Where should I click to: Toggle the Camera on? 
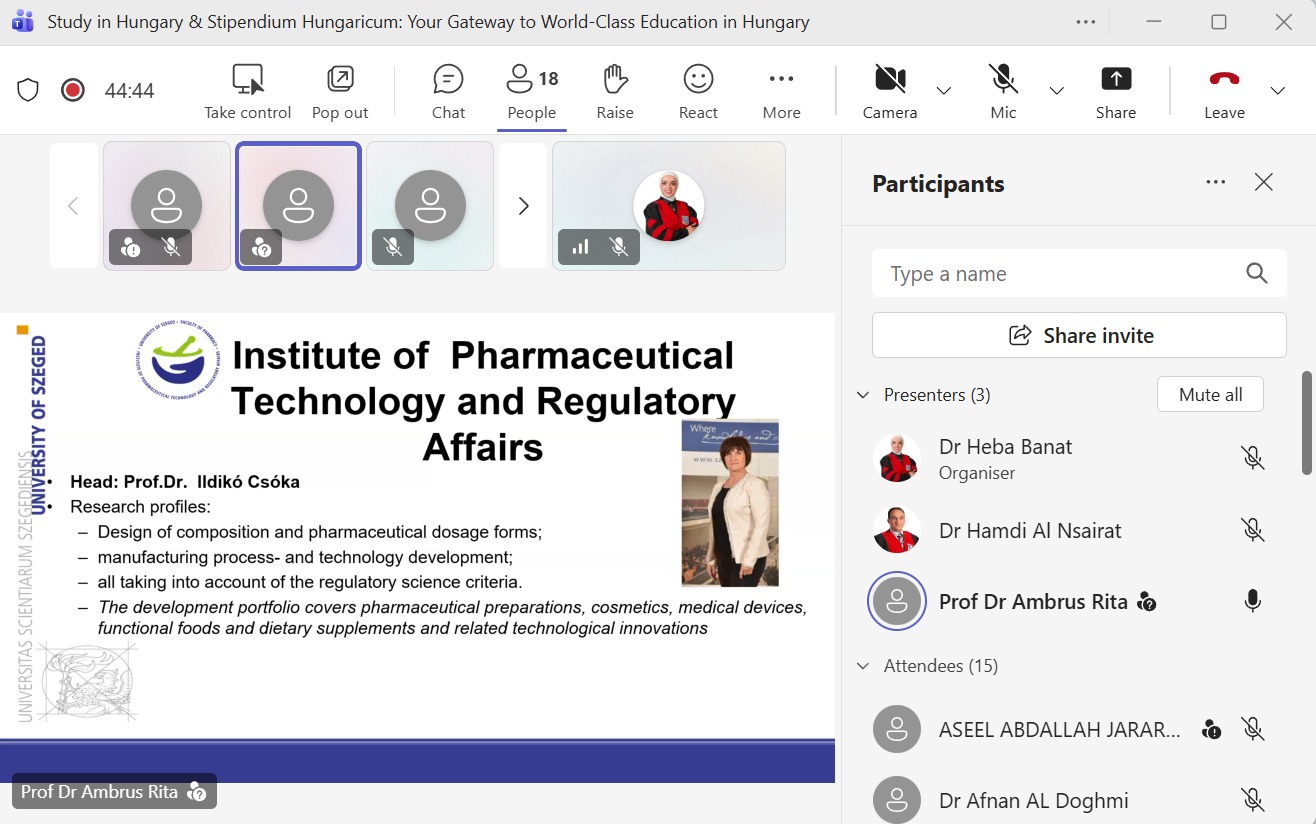coord(889,91)
